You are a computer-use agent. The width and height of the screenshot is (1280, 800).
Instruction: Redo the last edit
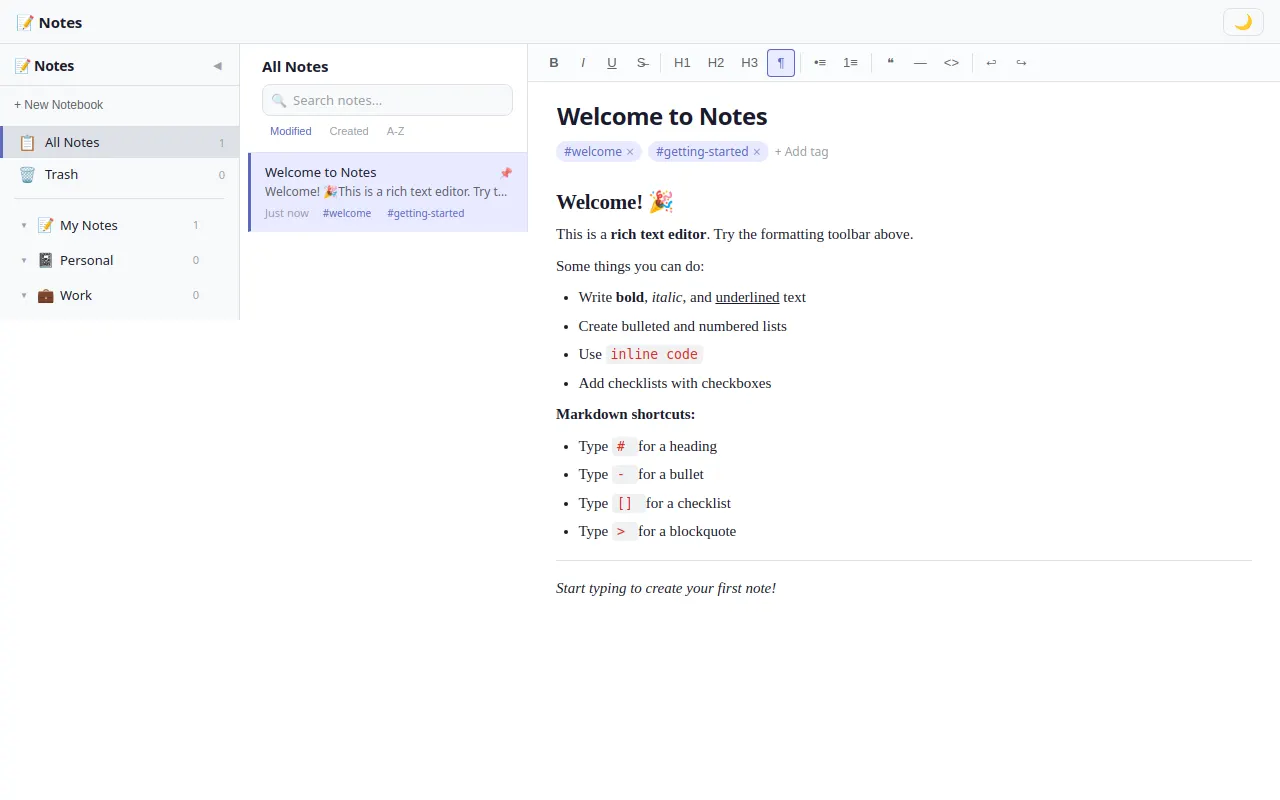pos(1021,63)
